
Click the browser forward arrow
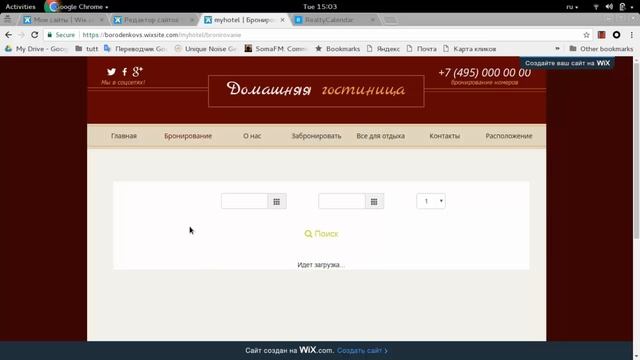coord(22,35)
